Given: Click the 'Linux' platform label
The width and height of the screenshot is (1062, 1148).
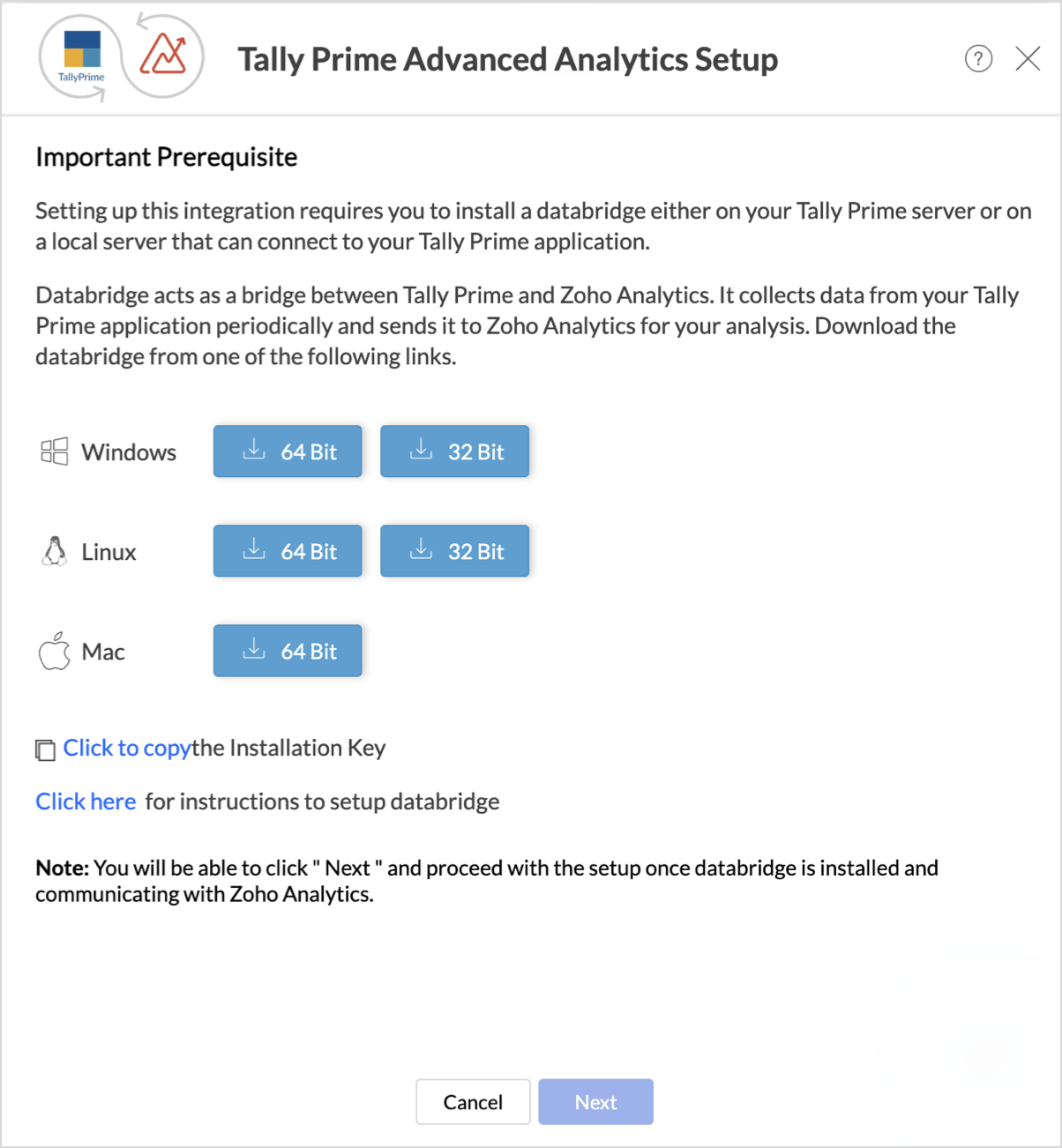Looking at the screenshot, I should pyautogui.click(x=108, y=552).
